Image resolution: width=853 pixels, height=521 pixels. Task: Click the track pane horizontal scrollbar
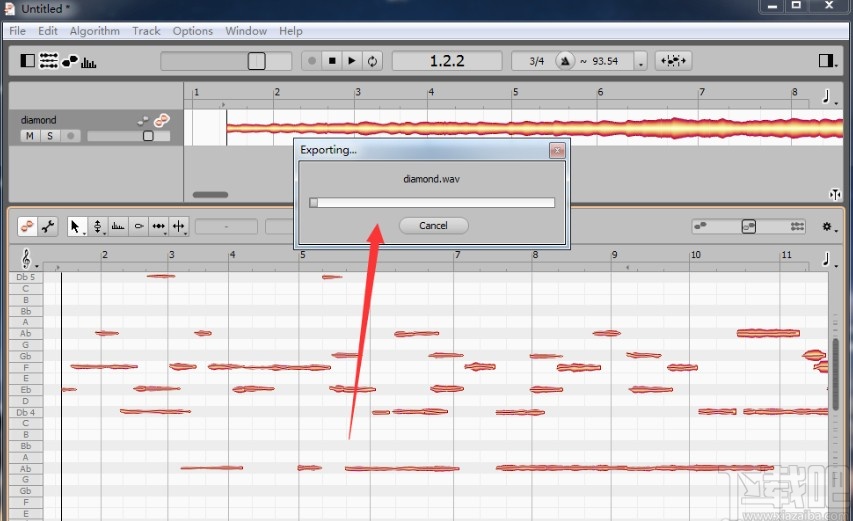[x=211, y=195]
